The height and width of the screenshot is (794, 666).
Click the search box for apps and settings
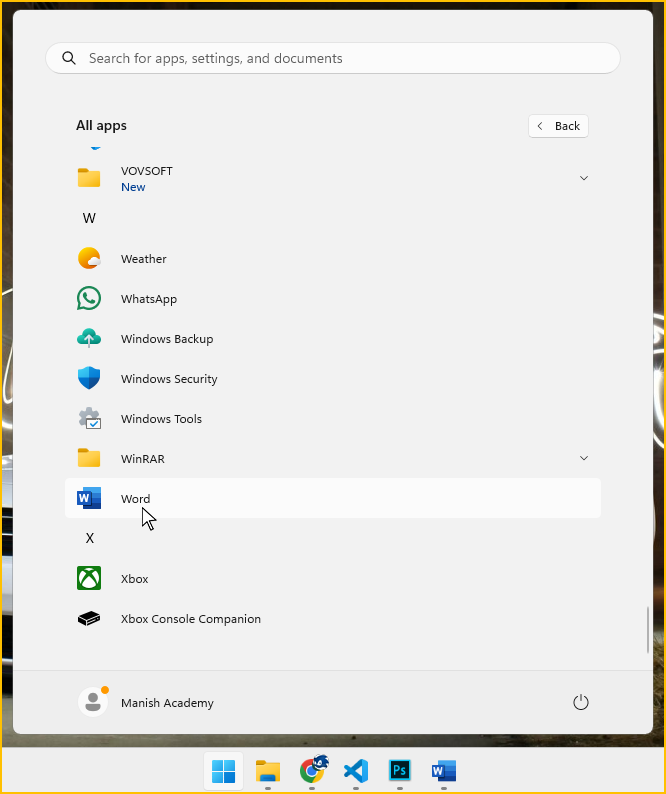[x=332, y=58]
